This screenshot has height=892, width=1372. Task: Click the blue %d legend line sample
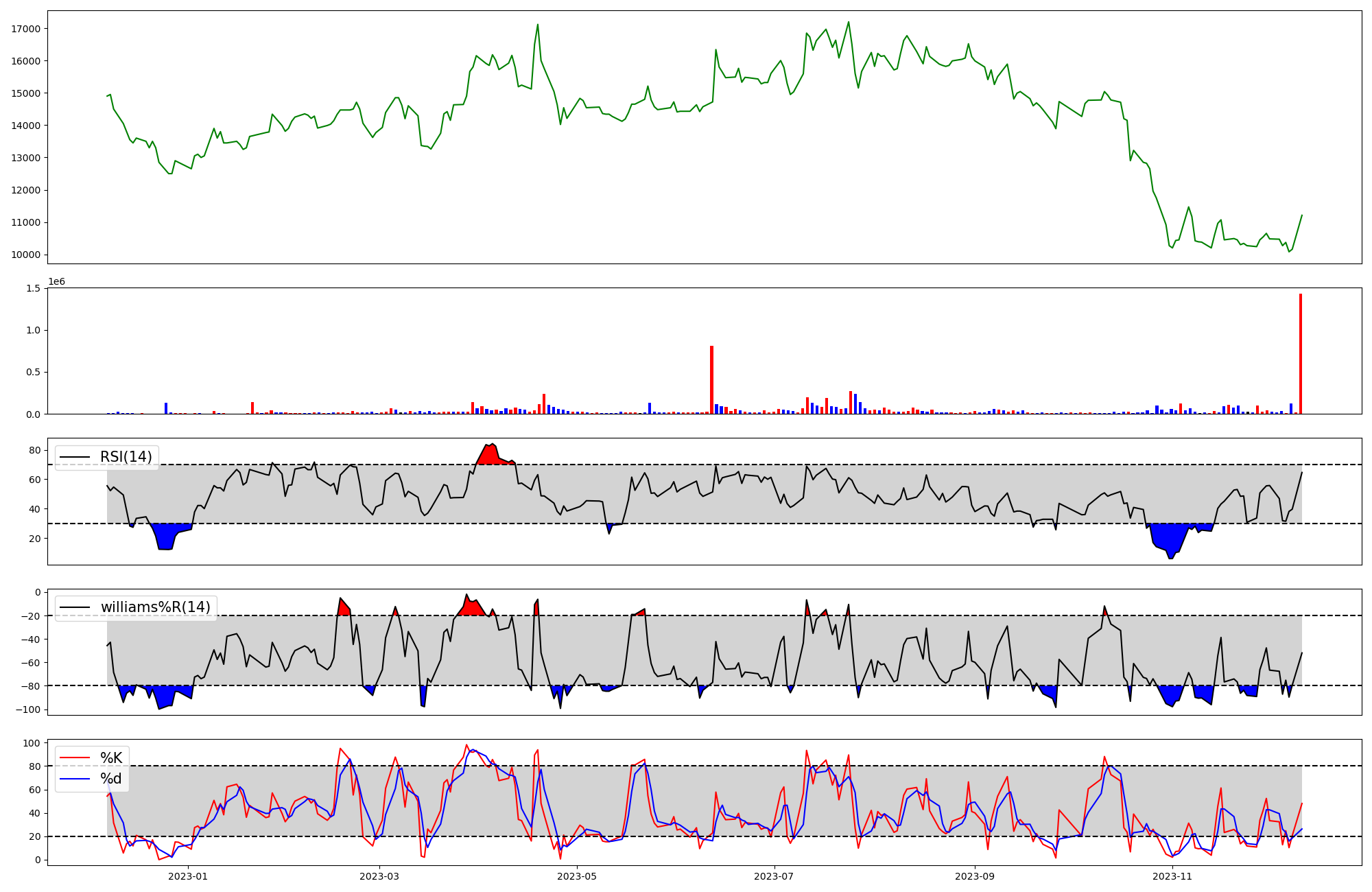(75, 779)
